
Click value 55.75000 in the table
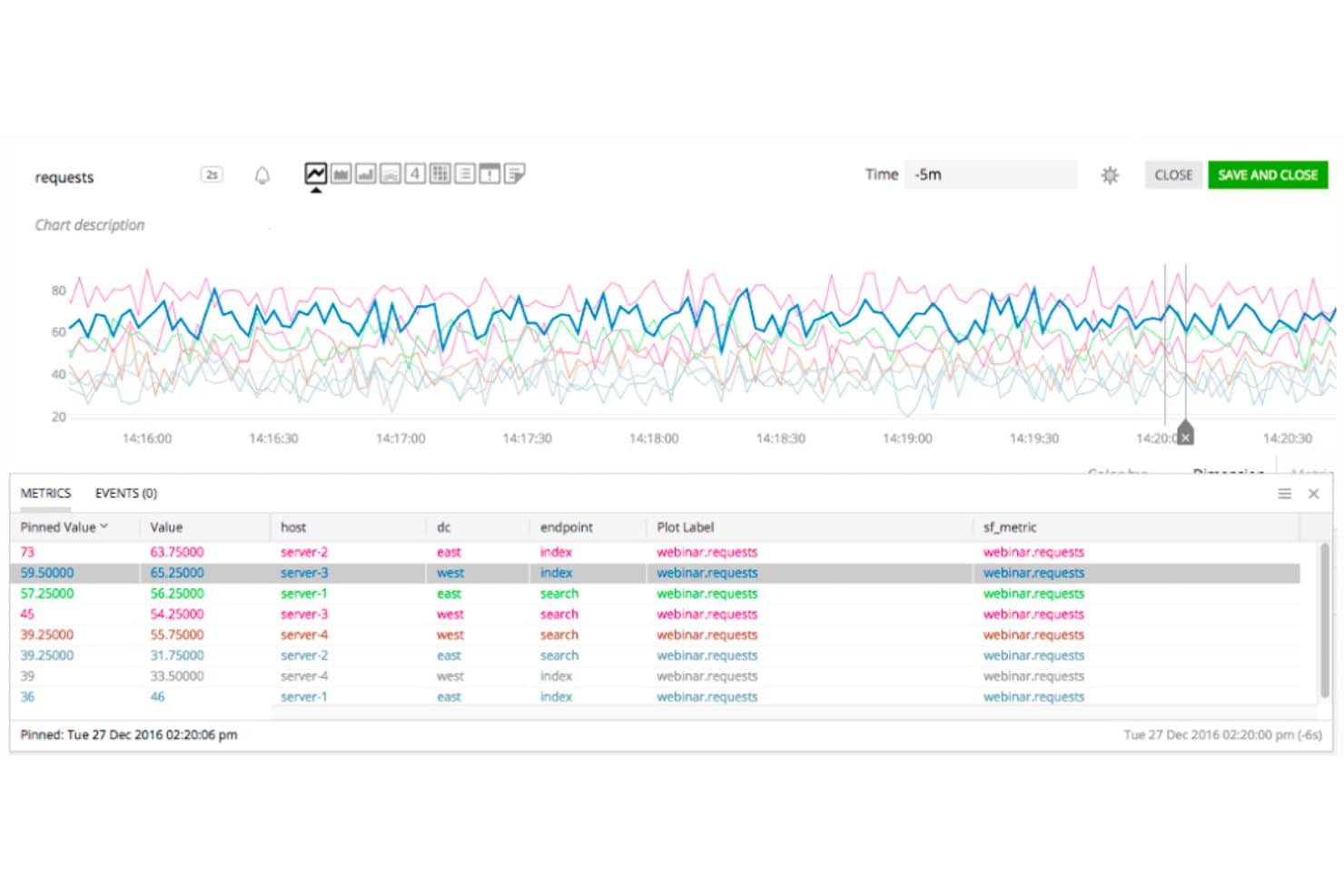pyautogui.click(x=177, y=635)
